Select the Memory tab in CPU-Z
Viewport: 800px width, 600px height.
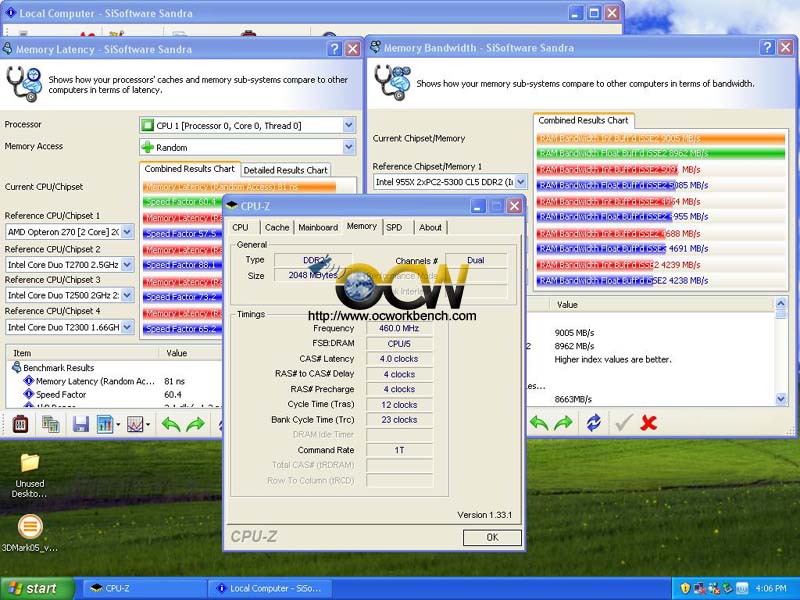[362, 226]
